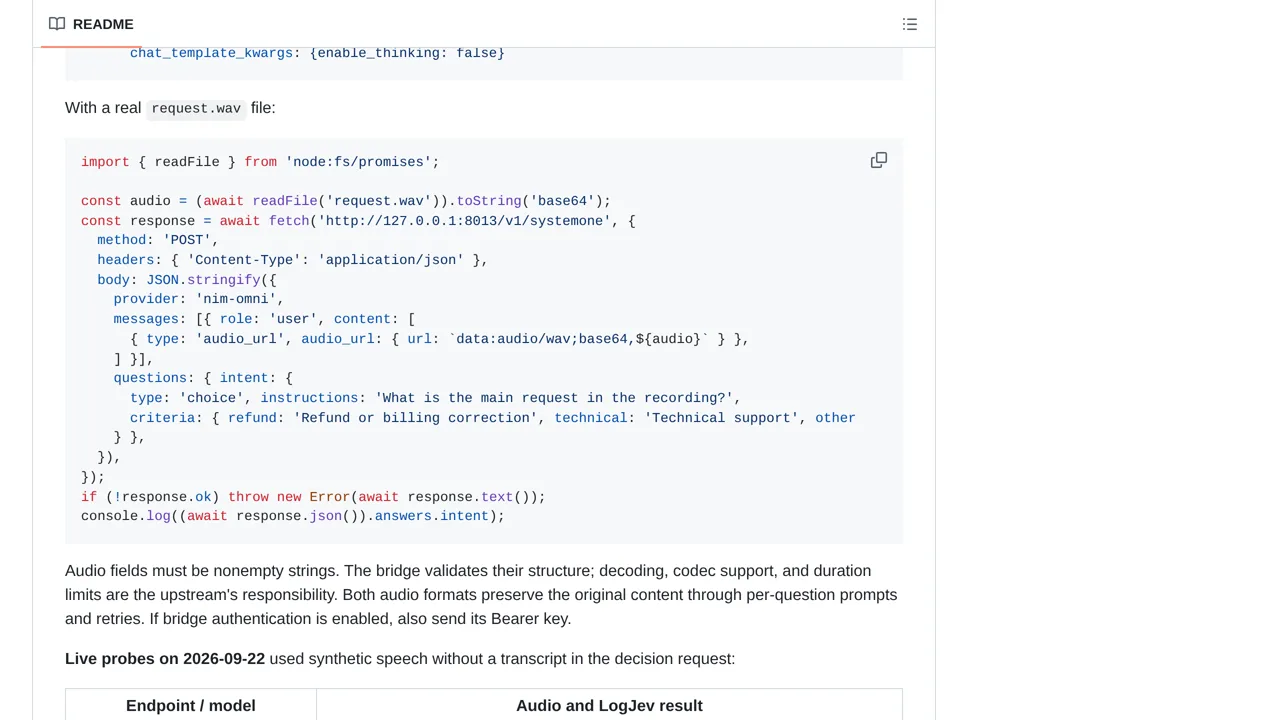Screen dimensions: 1280x720
Task: Click the 'choice' type value
Action: [x=211, y=398]
